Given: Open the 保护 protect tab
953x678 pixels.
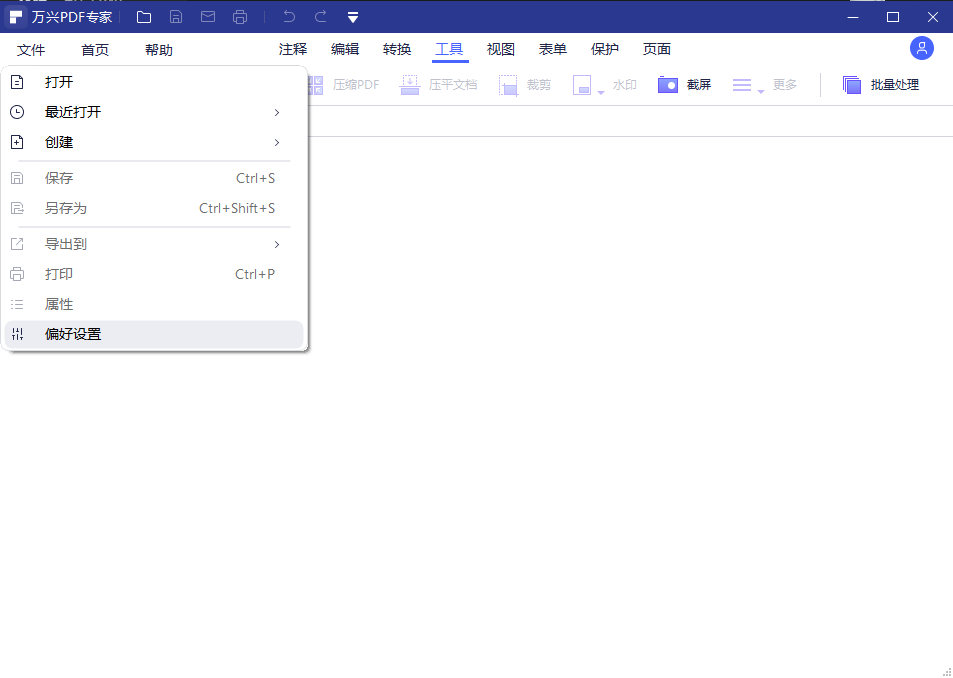Looking at the screenshot, I should [x=605, y=50].
